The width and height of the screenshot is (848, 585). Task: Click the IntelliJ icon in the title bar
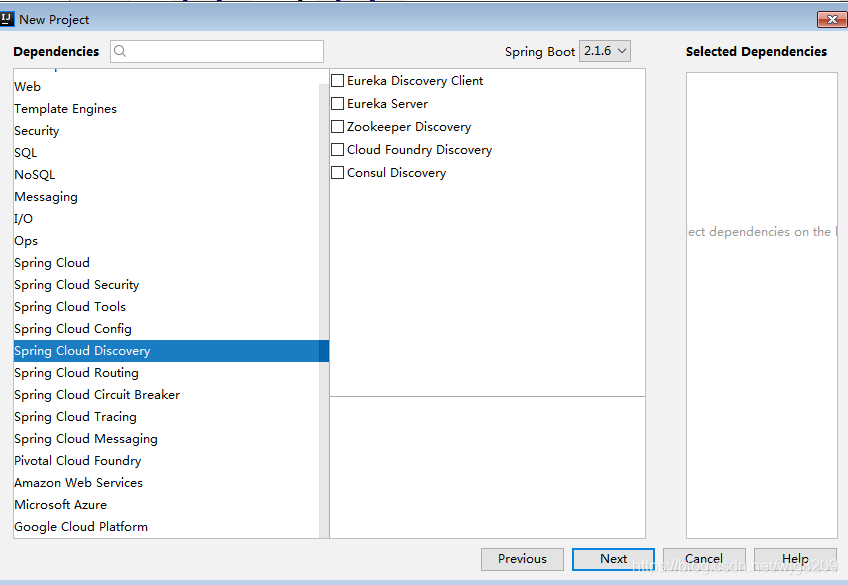6,19
